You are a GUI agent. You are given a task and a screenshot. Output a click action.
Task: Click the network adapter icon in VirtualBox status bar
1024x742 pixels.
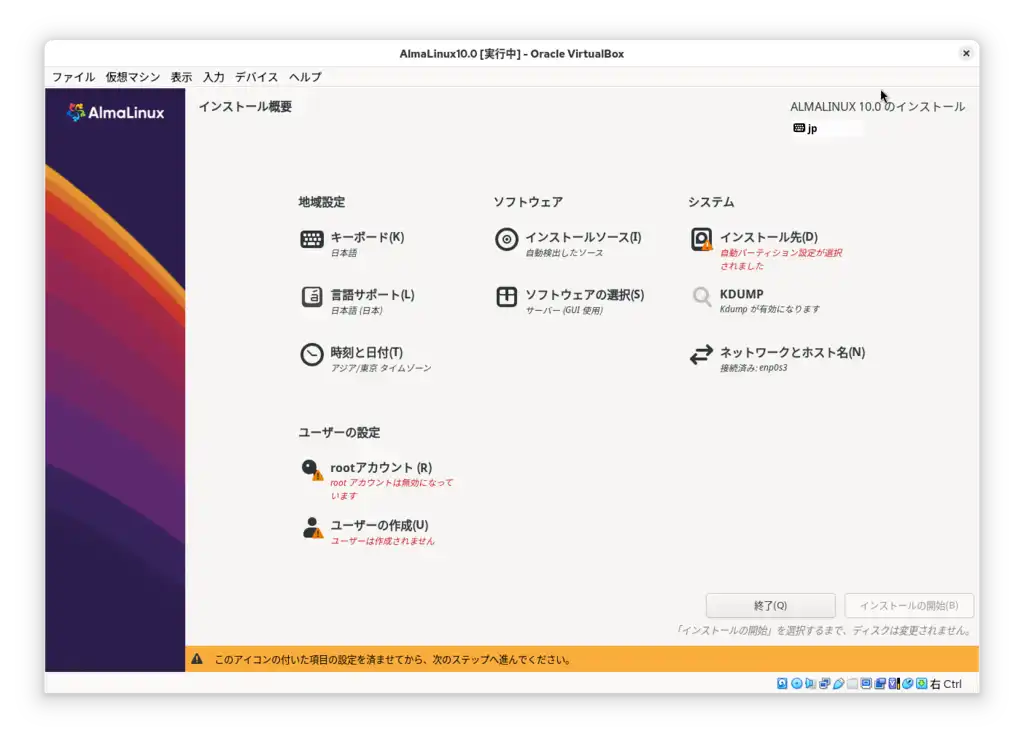826,683
